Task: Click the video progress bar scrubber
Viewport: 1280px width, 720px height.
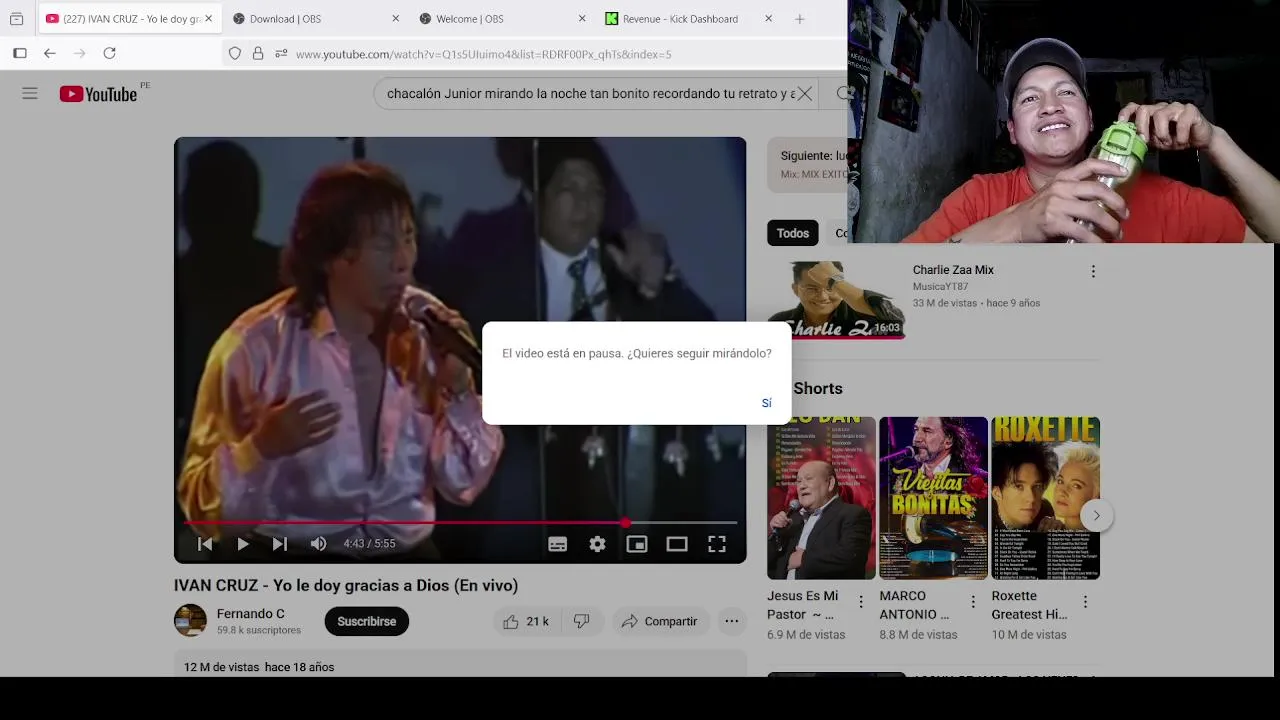Action: click(625, 522)
